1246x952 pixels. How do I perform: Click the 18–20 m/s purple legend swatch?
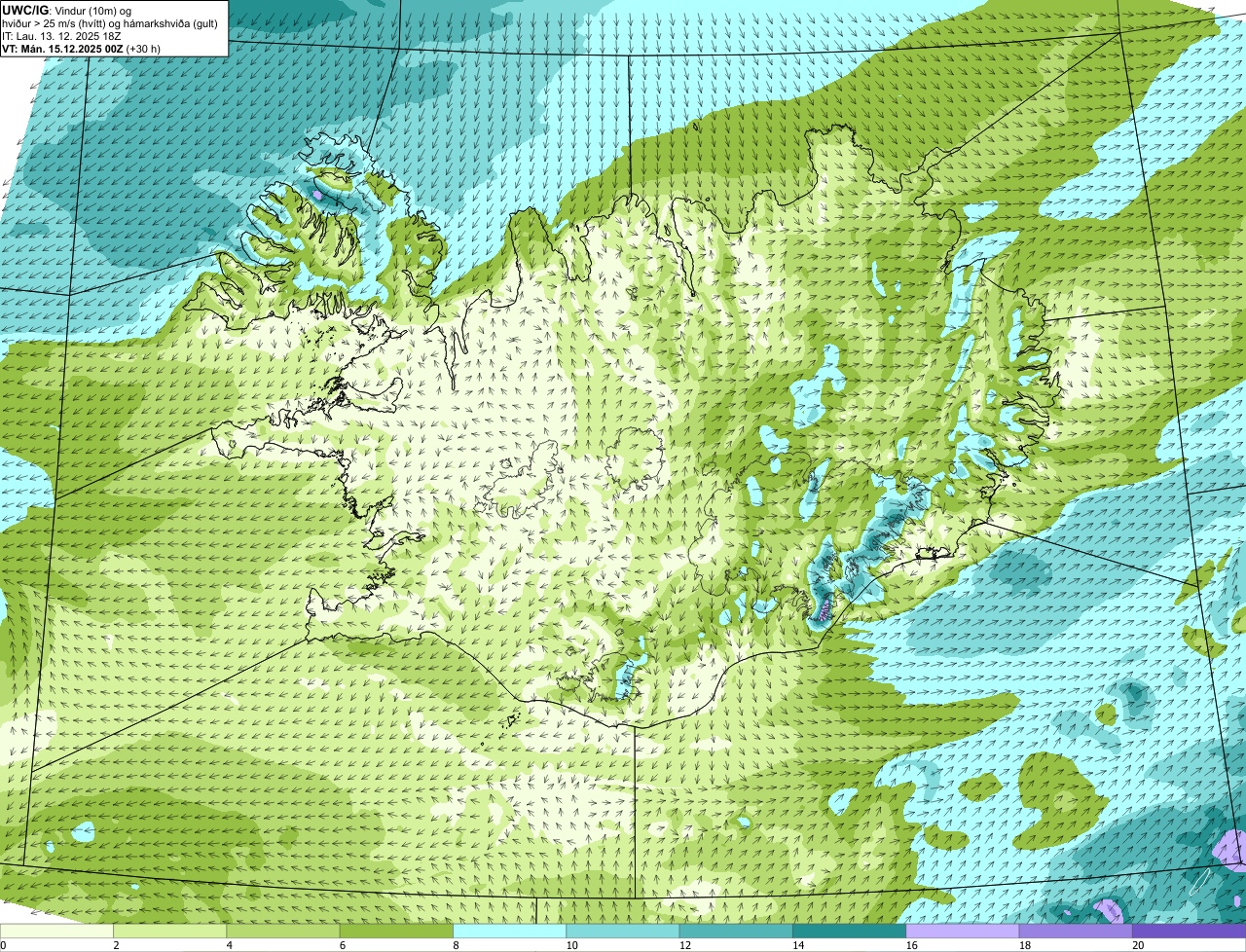tap(1076, 931)
